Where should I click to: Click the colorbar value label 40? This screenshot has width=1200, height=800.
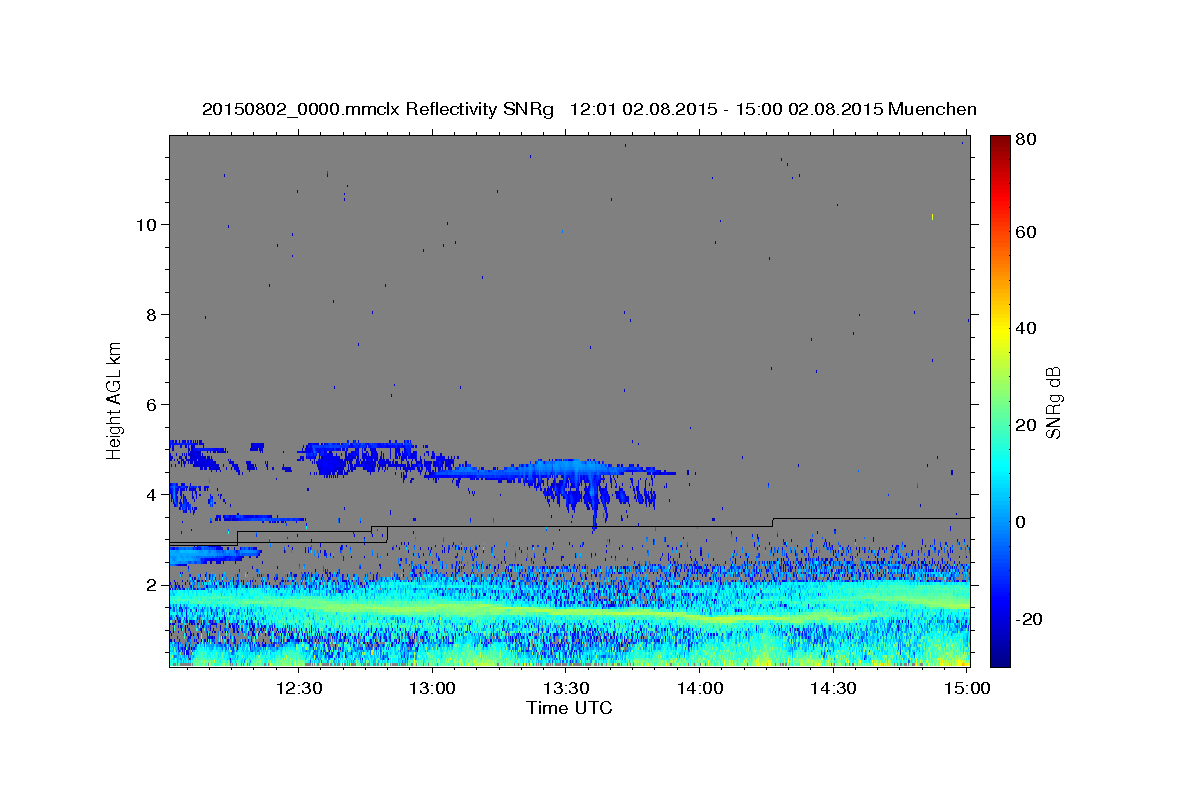[x=1028, y=328]
